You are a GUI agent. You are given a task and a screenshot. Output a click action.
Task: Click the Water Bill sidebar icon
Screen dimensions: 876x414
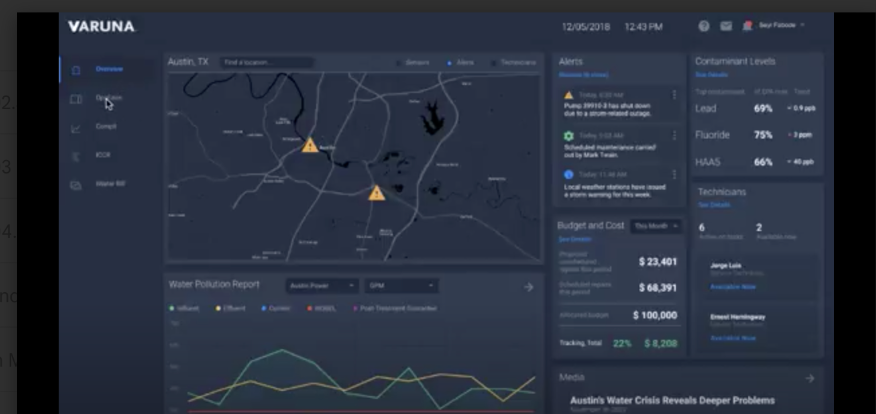coord(76,185)
